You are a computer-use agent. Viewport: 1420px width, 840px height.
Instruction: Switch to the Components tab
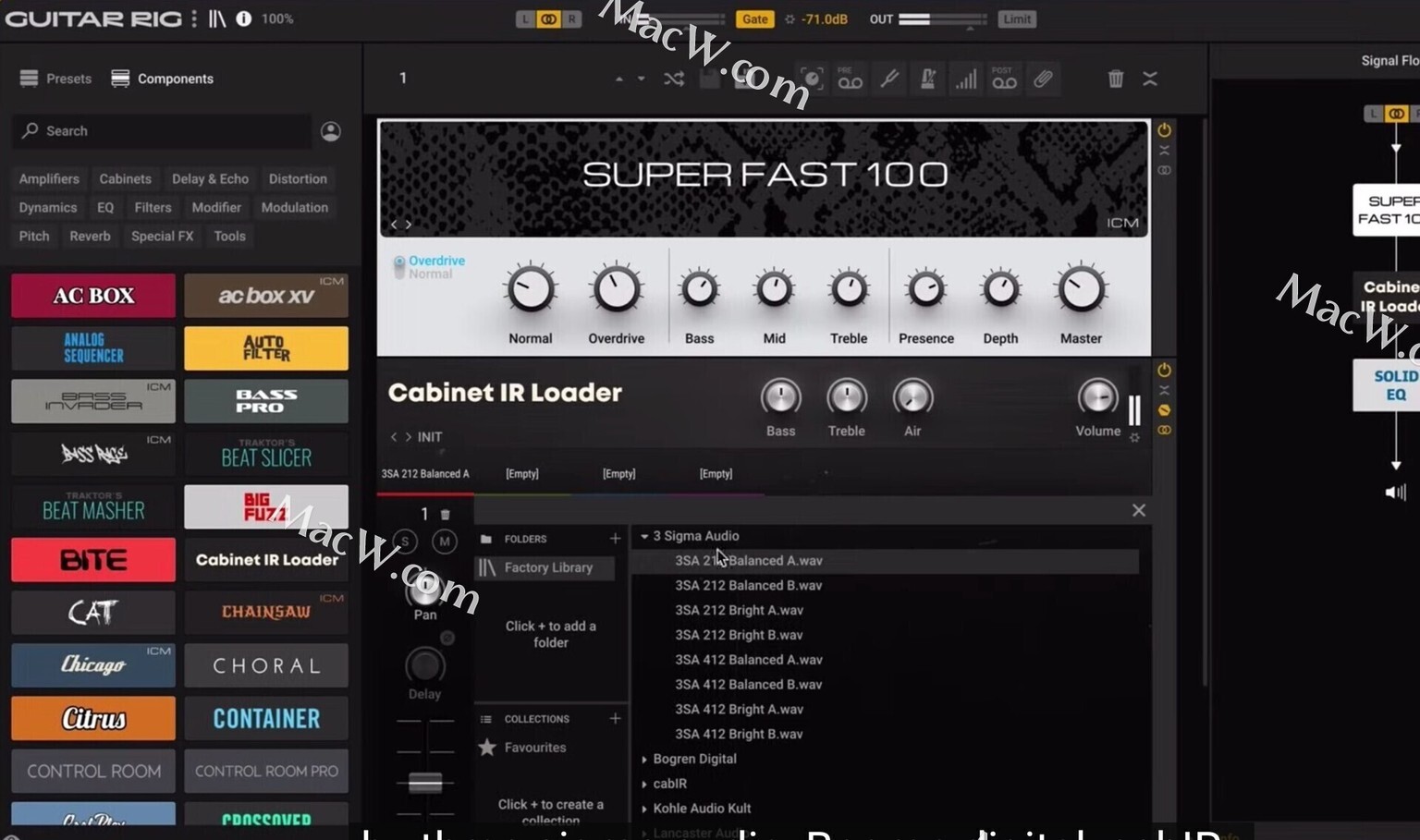(x=163, y=79)
